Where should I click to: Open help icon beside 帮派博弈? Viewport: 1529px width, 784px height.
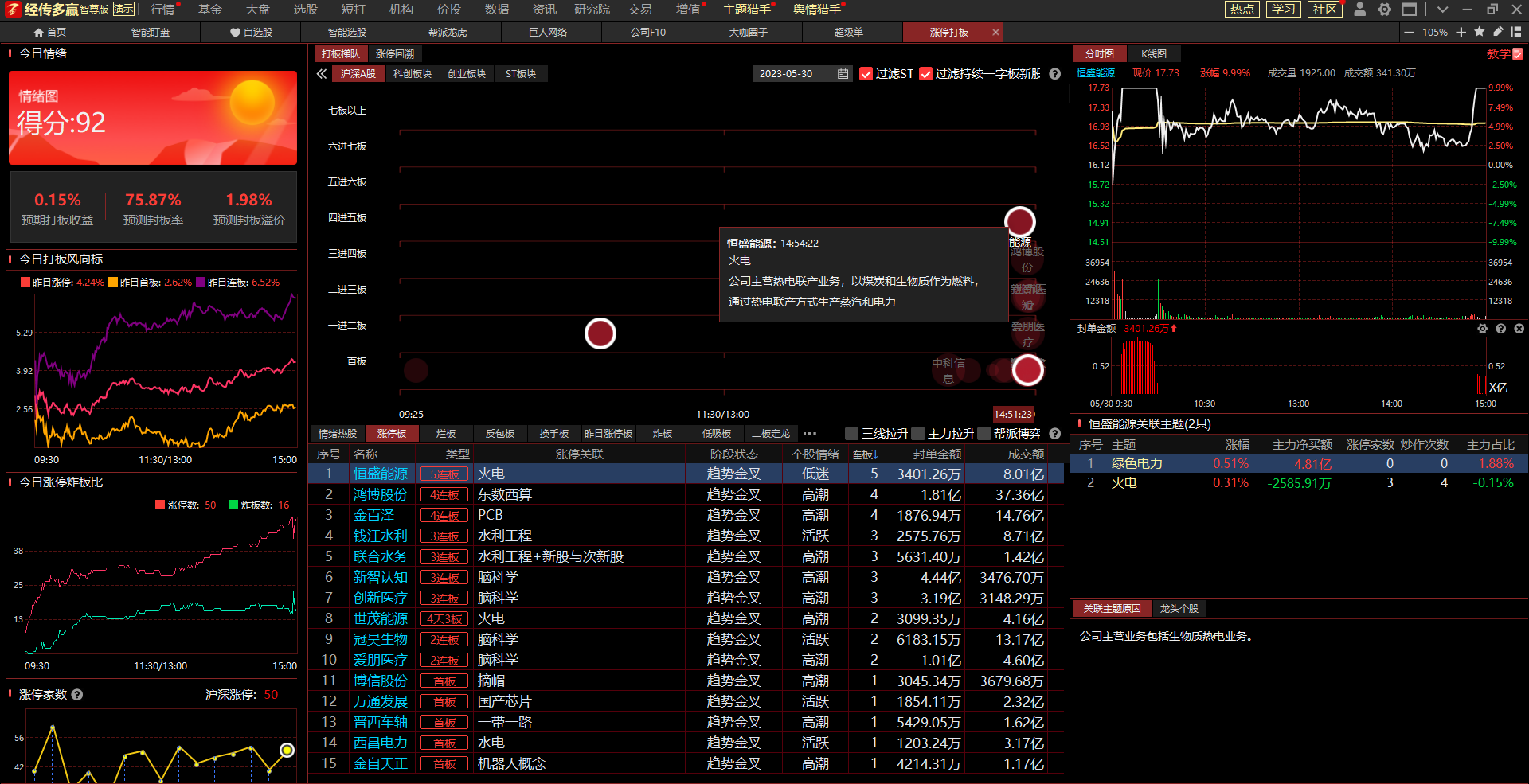pos(1055,434)
